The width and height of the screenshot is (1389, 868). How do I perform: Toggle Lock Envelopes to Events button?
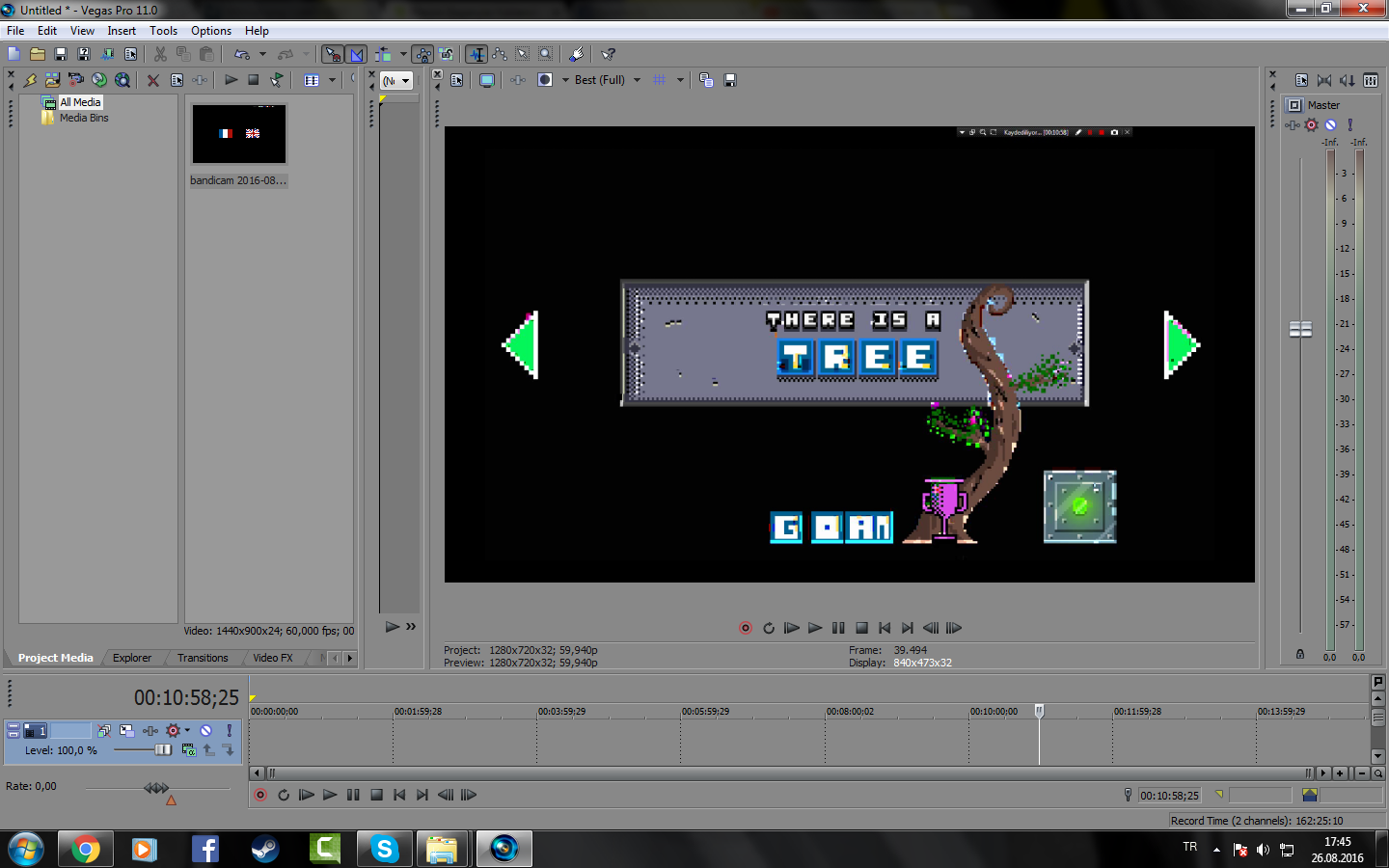[422, 55]
